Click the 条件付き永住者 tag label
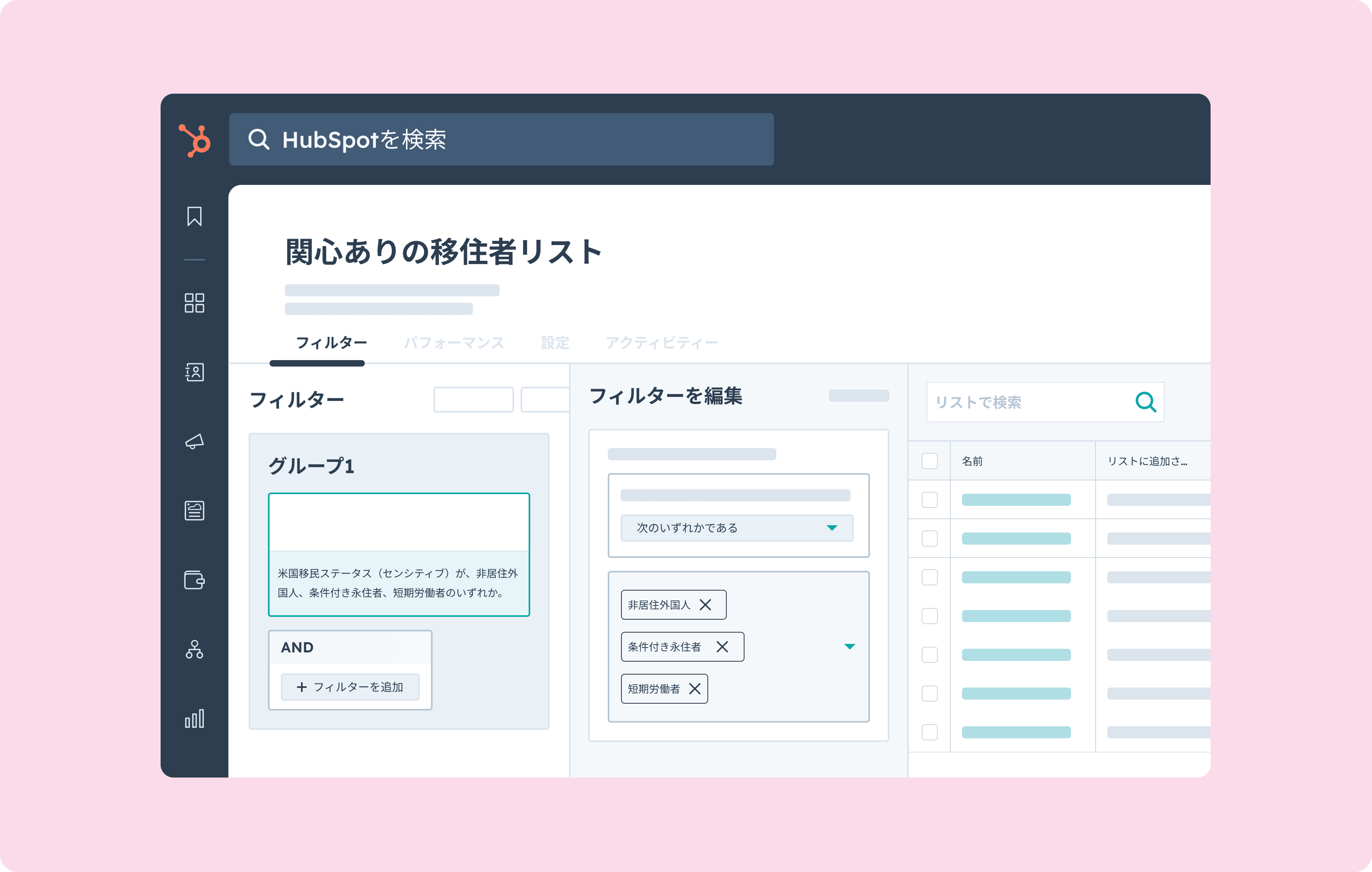The image size is (1372, 872). [x=664, y=647]
